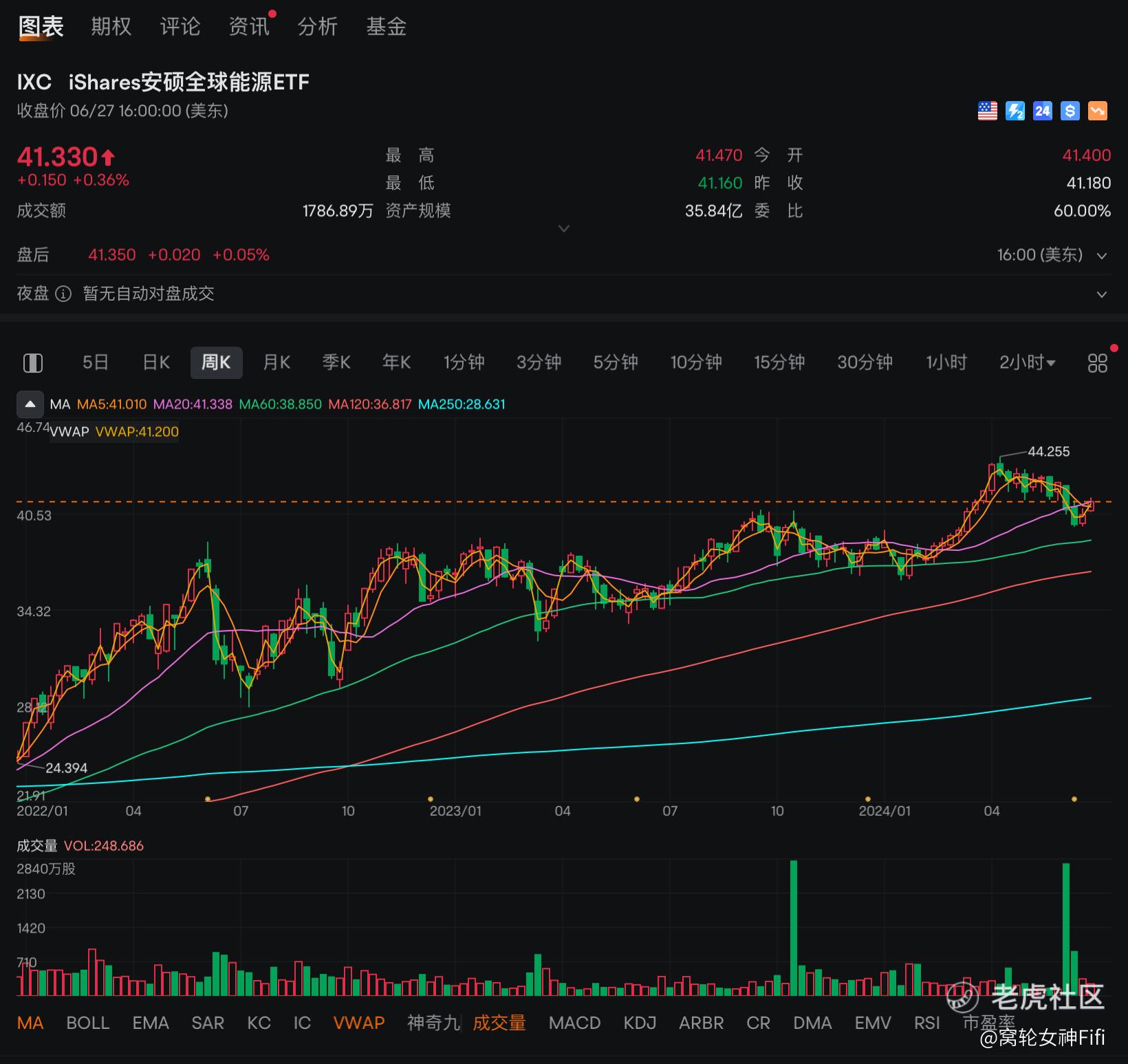Image resolution: width=1128 pixels, height=1064 pixels.
Task: Enable the KC indicator
Action: point(259,1023)
